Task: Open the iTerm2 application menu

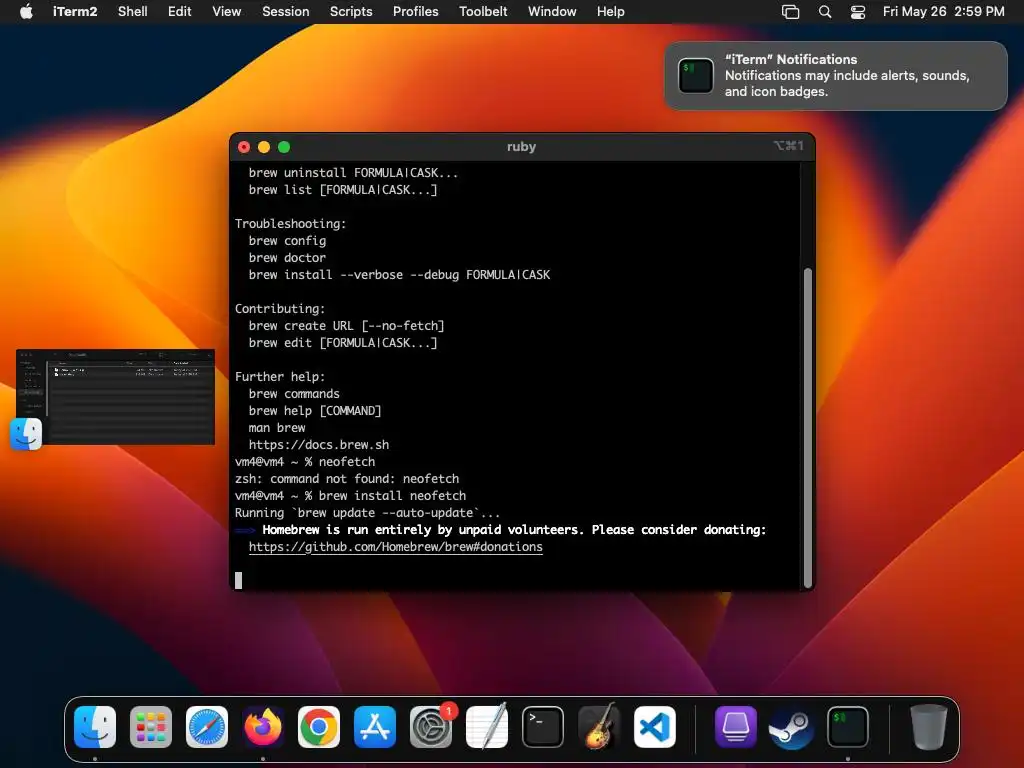Action: [74, 12]
